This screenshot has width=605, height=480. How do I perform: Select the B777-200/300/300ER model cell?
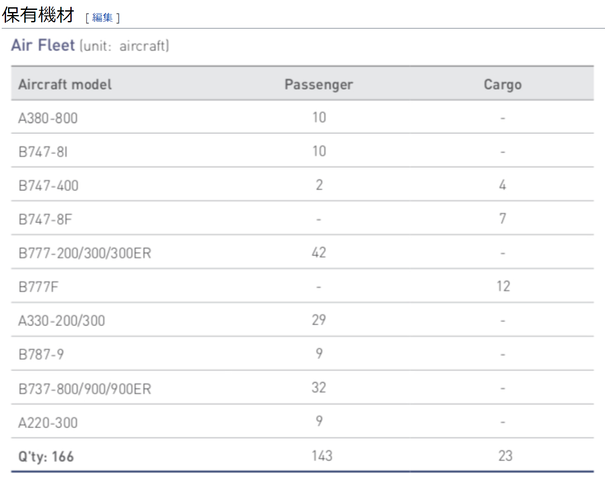tap(84, 253)
